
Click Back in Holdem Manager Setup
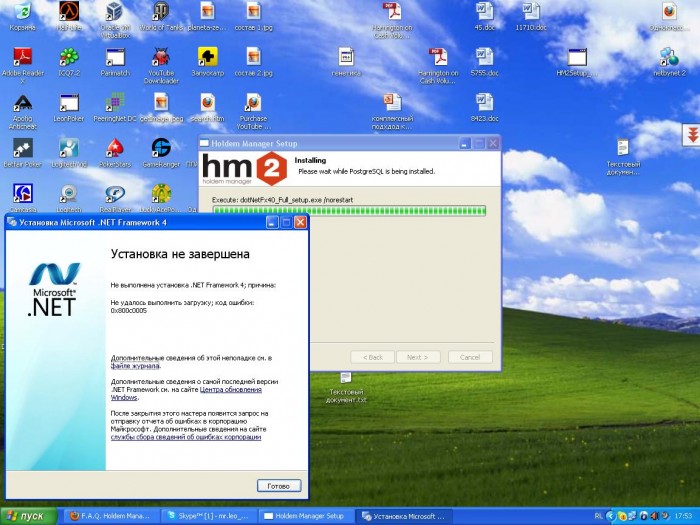[372, 357]
